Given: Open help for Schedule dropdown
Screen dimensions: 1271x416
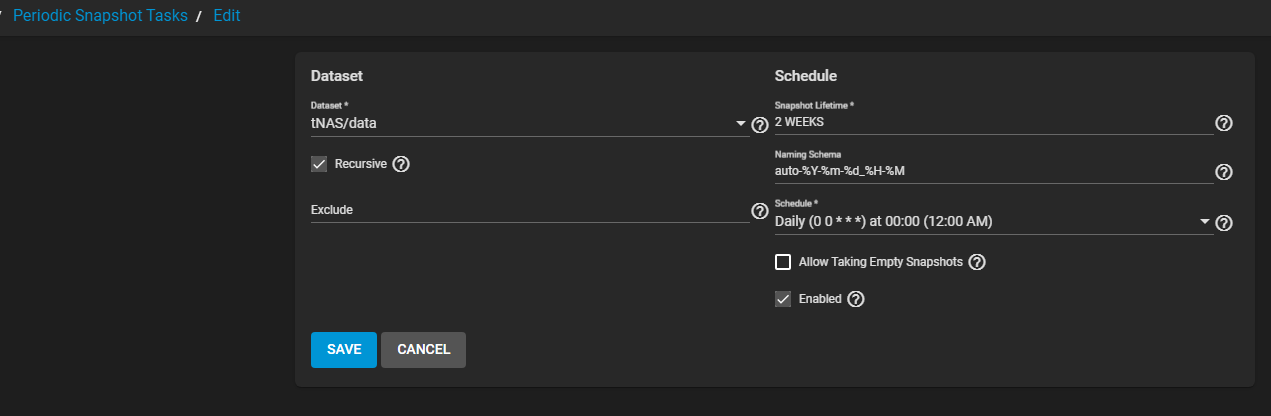Looking at the screenshot, I should pos(1223,223).
